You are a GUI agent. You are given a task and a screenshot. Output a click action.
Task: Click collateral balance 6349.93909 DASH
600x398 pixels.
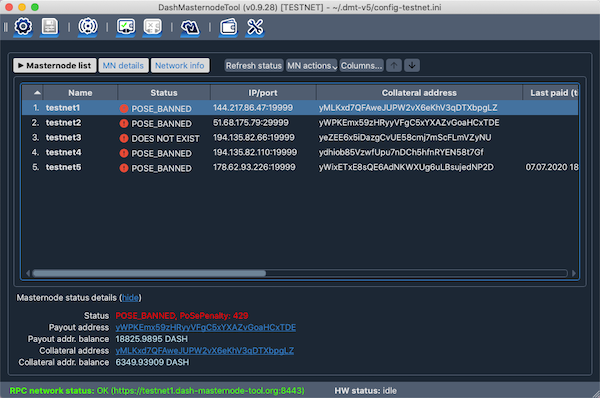(152, 362)
